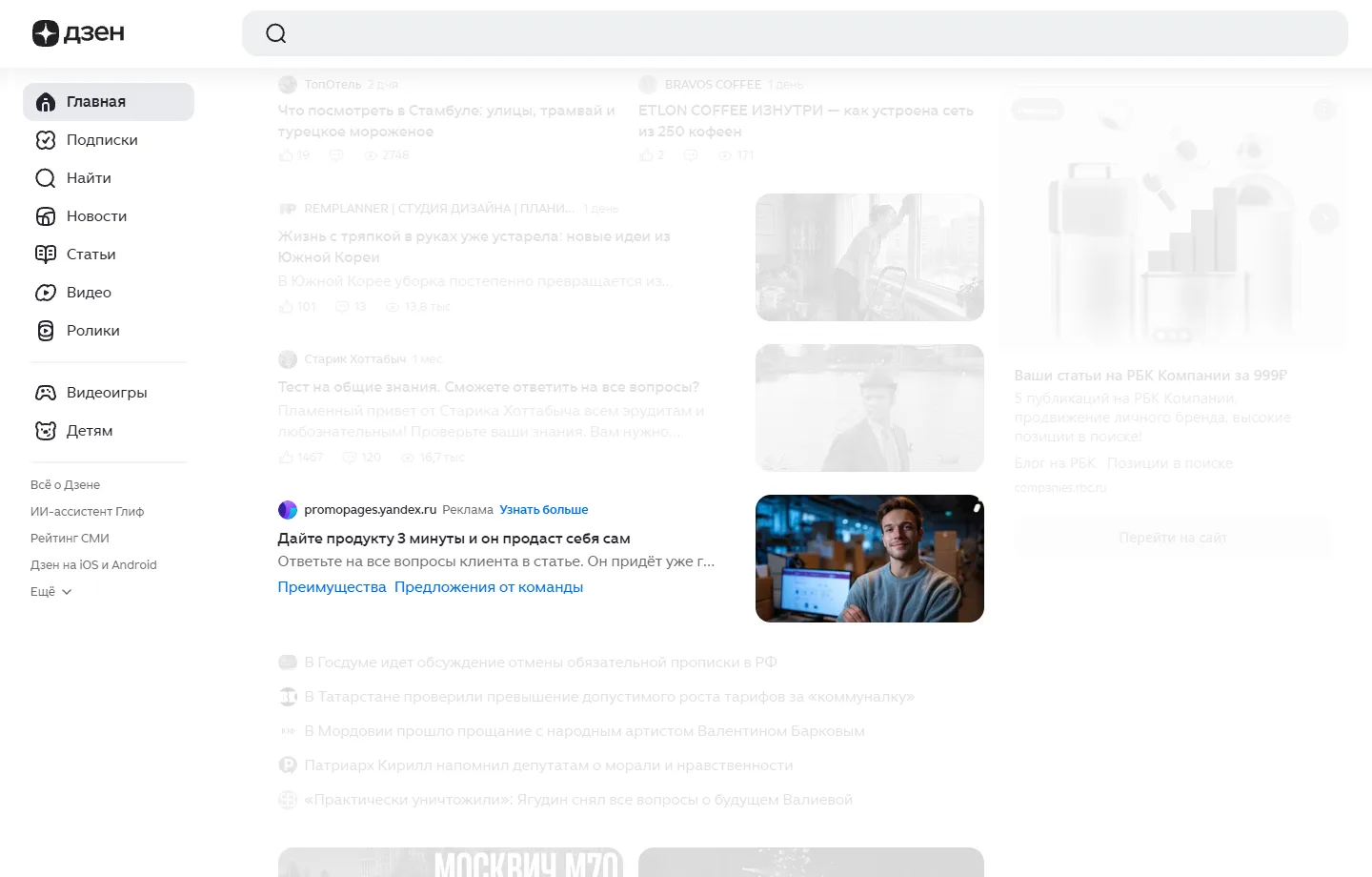Open the Тест на общие знания article
Image resolution: width=1372 pixels, height=877 pixels.
(489, 387)
